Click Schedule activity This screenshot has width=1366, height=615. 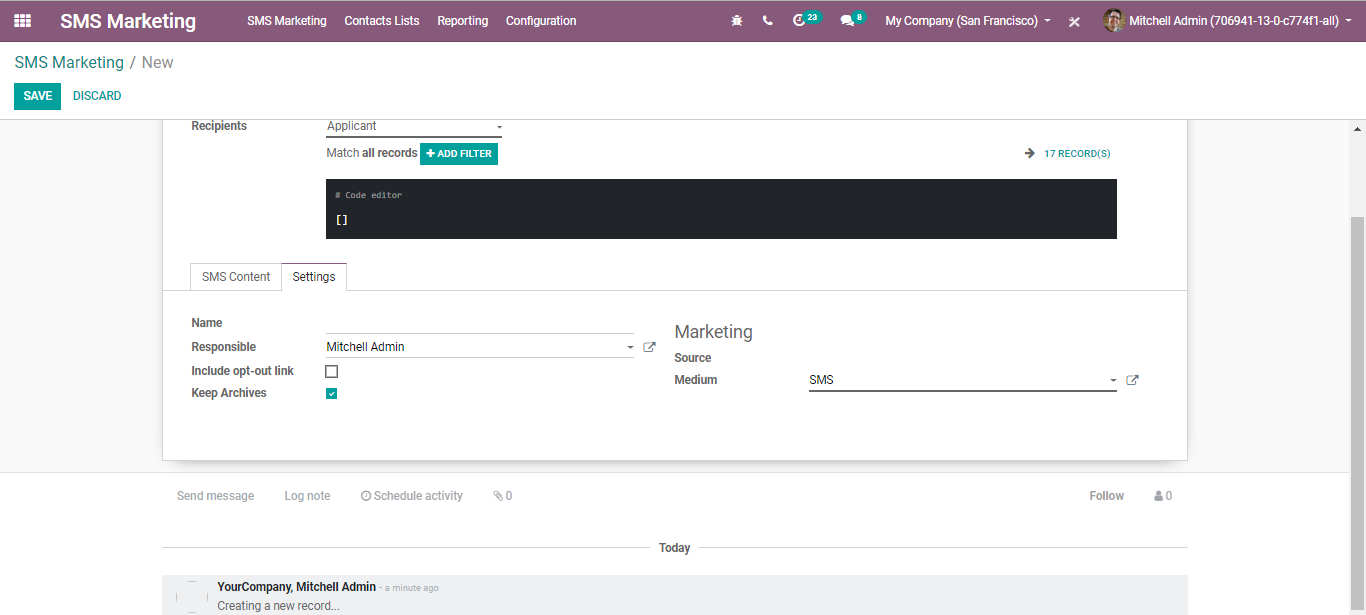(x=412, y=496)
